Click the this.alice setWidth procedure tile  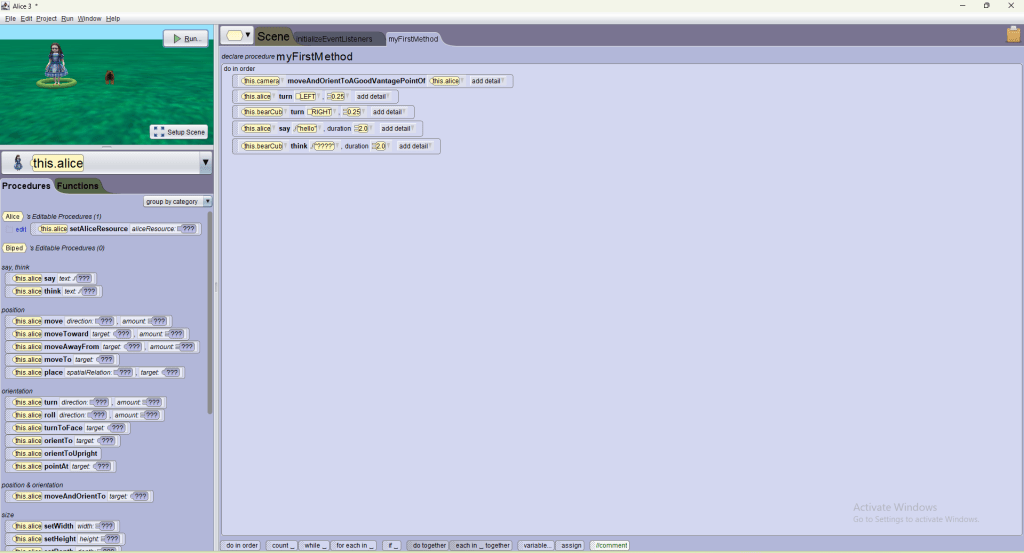tap(63, 526)
